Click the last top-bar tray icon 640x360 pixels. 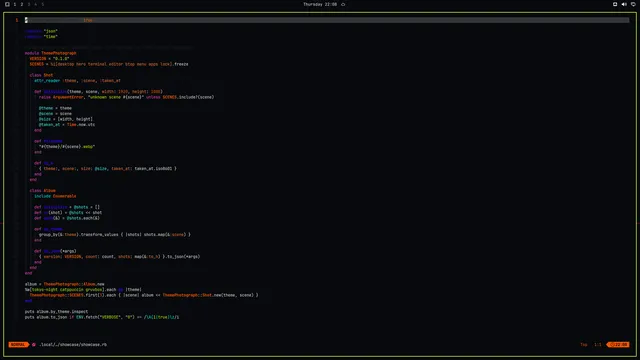click(633, 4)
